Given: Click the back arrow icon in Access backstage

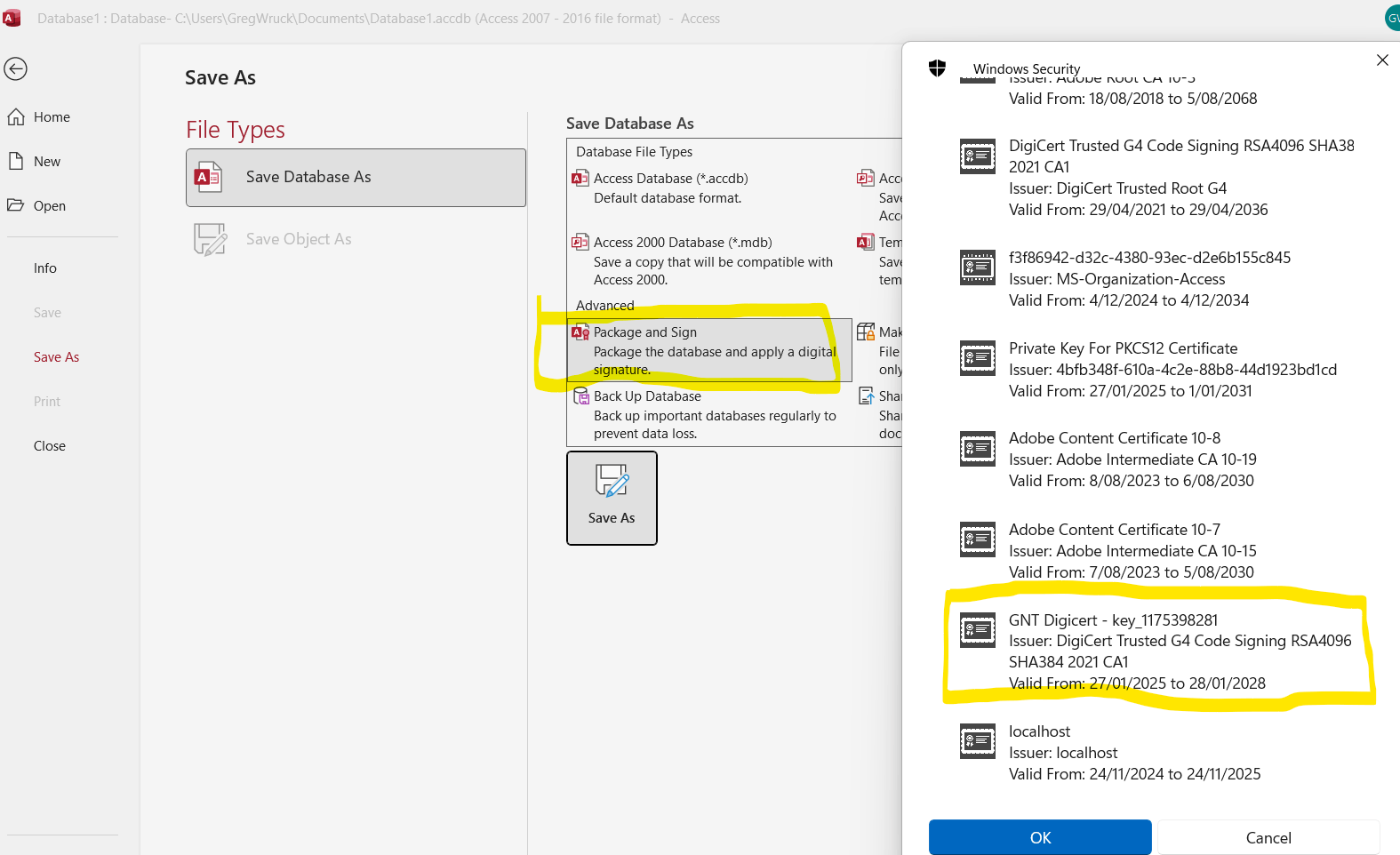Looking at the screenshot, I should (16, 68).
